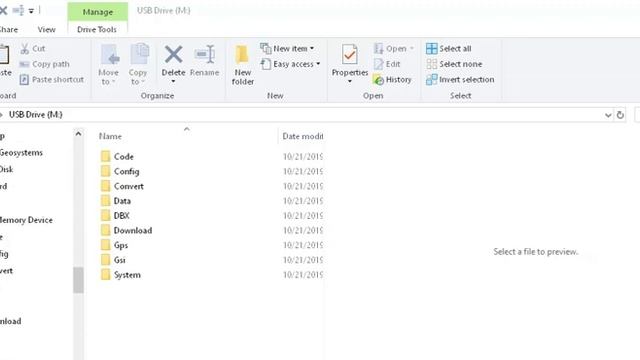
Task: Open the quick access toolbar customize arrow
Action: (x=31, y=11)
